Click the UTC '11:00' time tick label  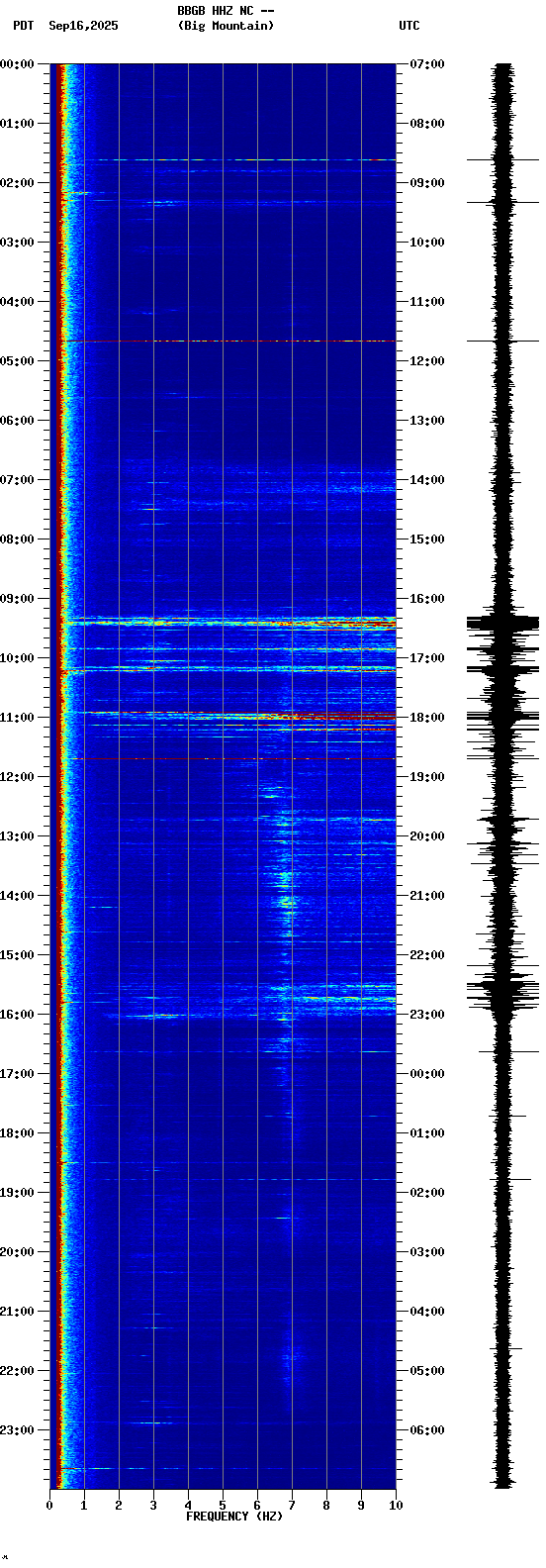427,302
